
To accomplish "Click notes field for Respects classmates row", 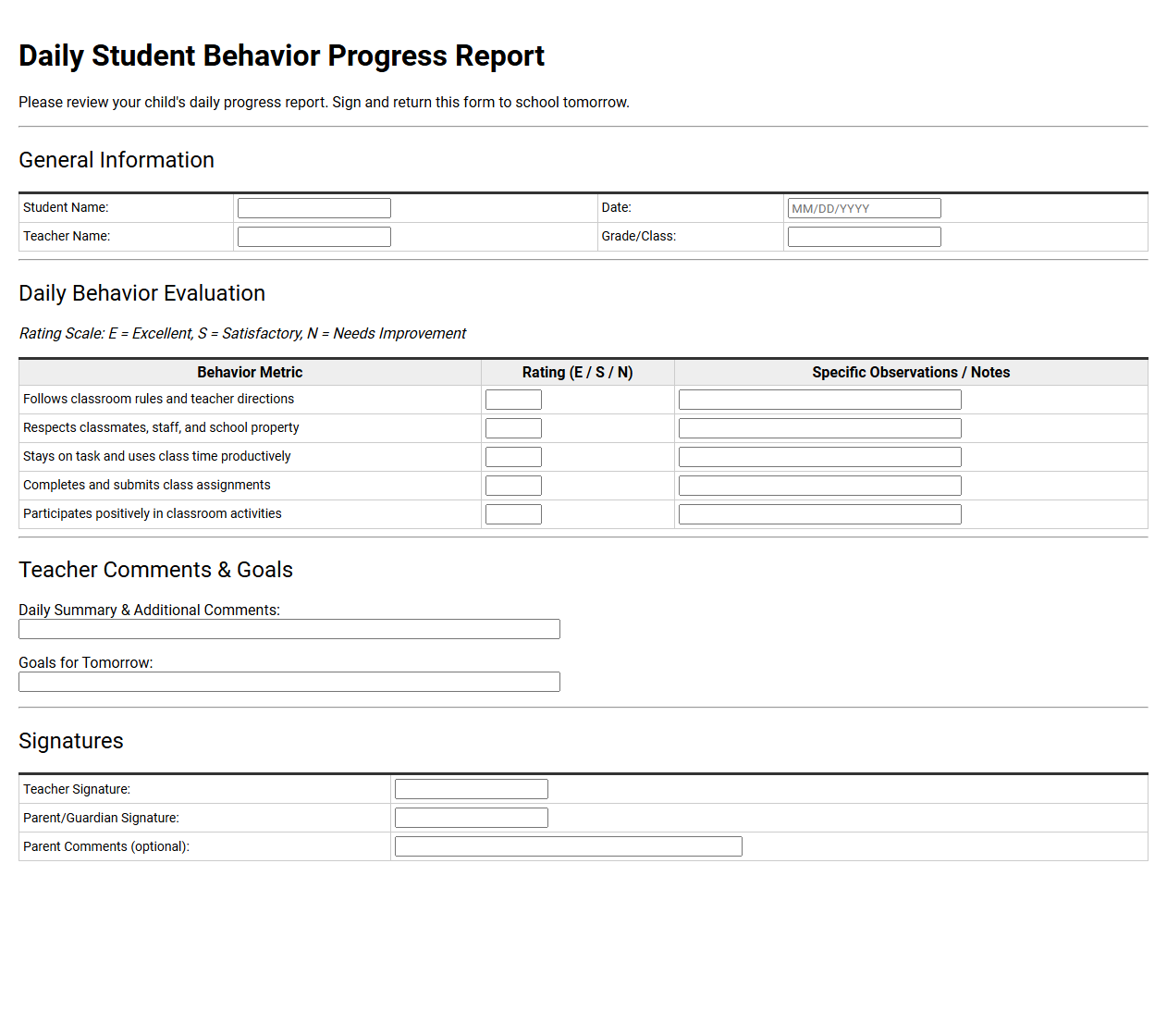I will click(x=820, y=428).
